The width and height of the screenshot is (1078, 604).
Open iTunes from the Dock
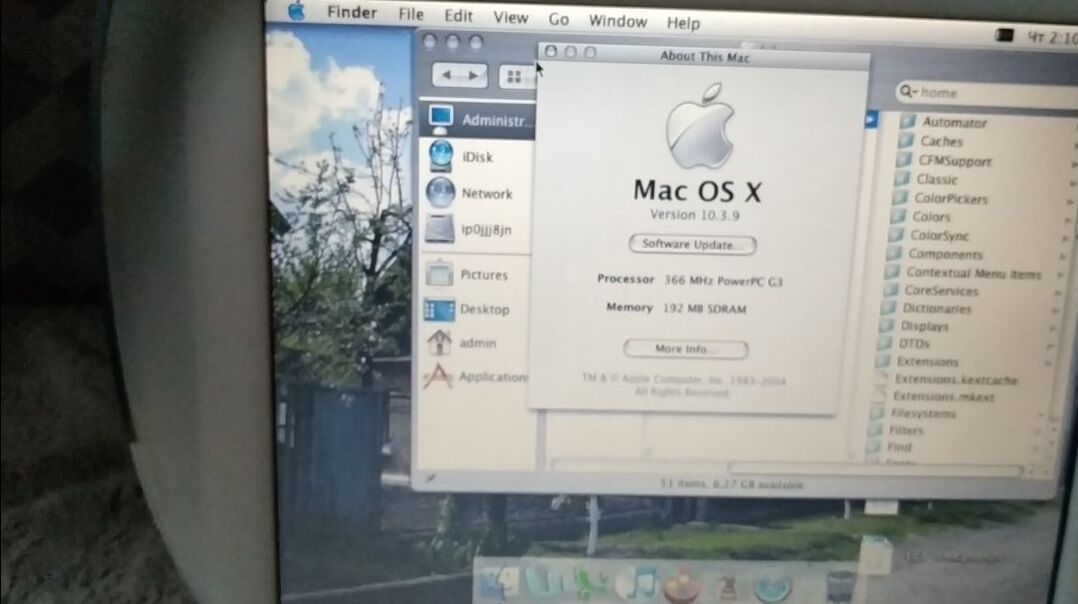click(x=636, y=584)
